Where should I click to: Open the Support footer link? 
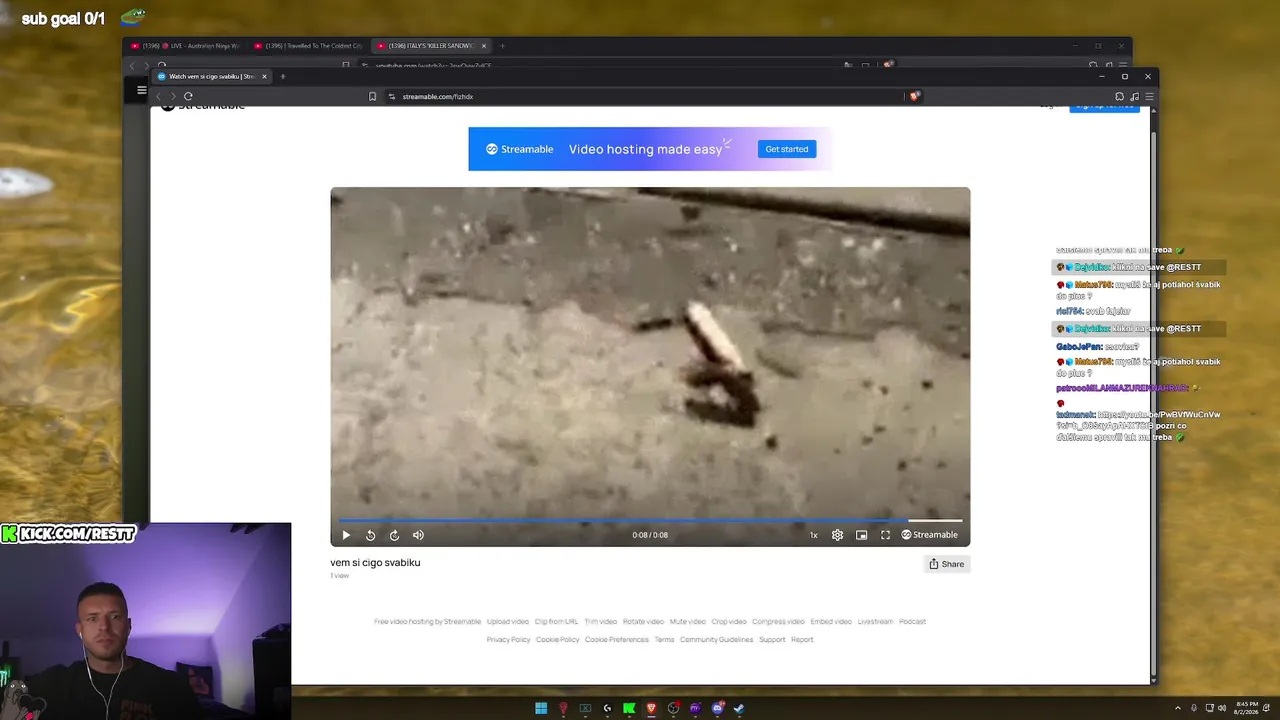pos(772,640)
